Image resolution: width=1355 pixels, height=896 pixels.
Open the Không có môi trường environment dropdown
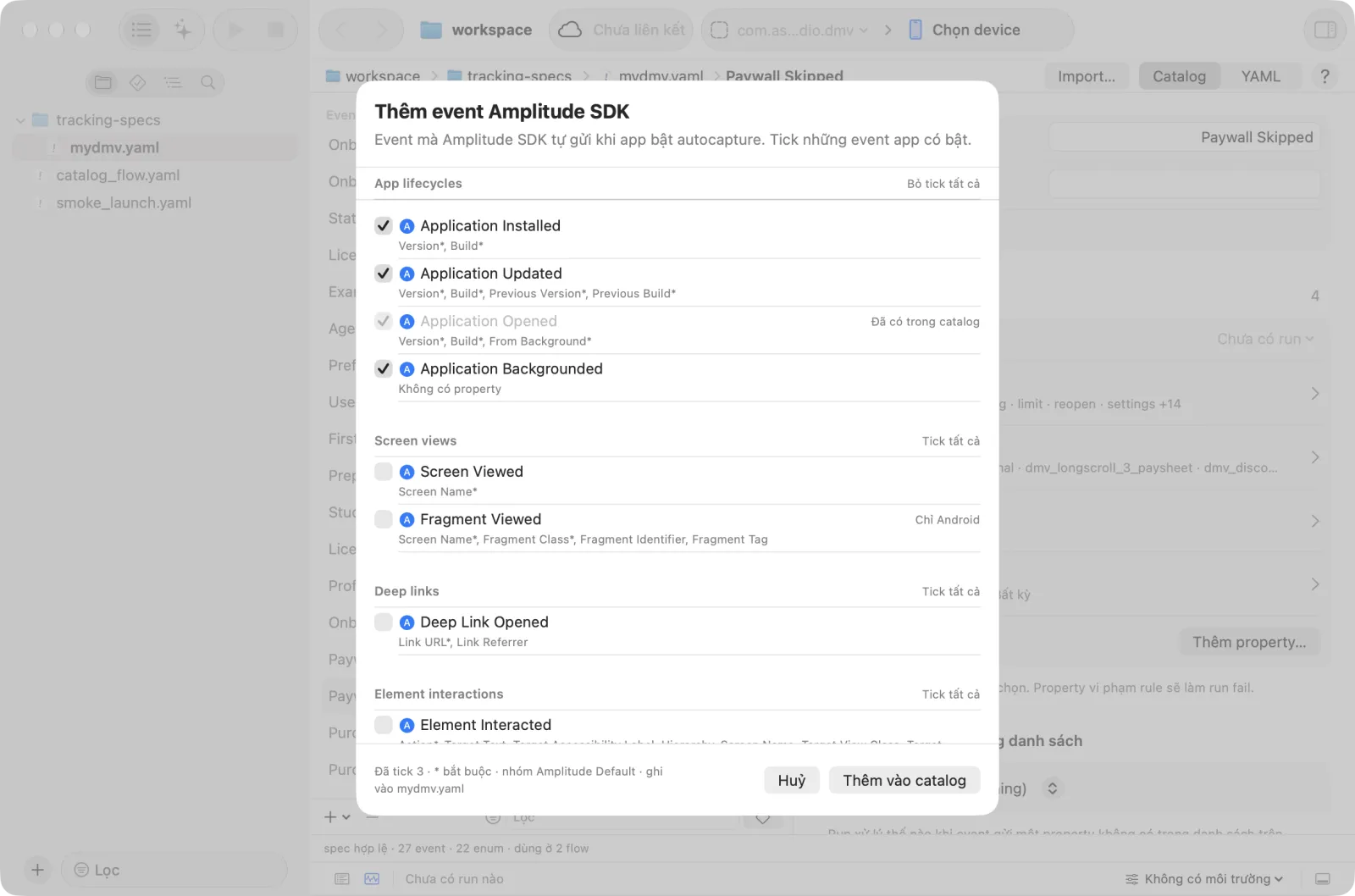tap(1203, 879)
